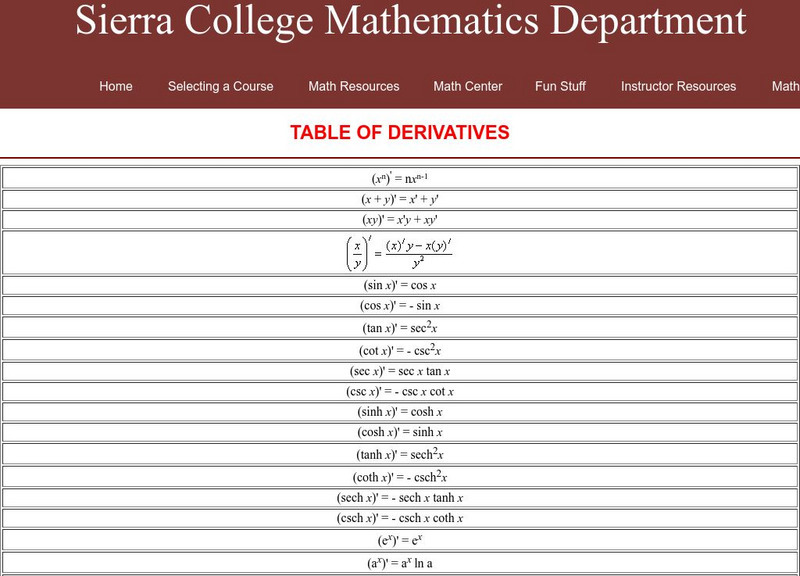Open the Math Resources menu
800x576 pixels.
[x=354, y=86]
